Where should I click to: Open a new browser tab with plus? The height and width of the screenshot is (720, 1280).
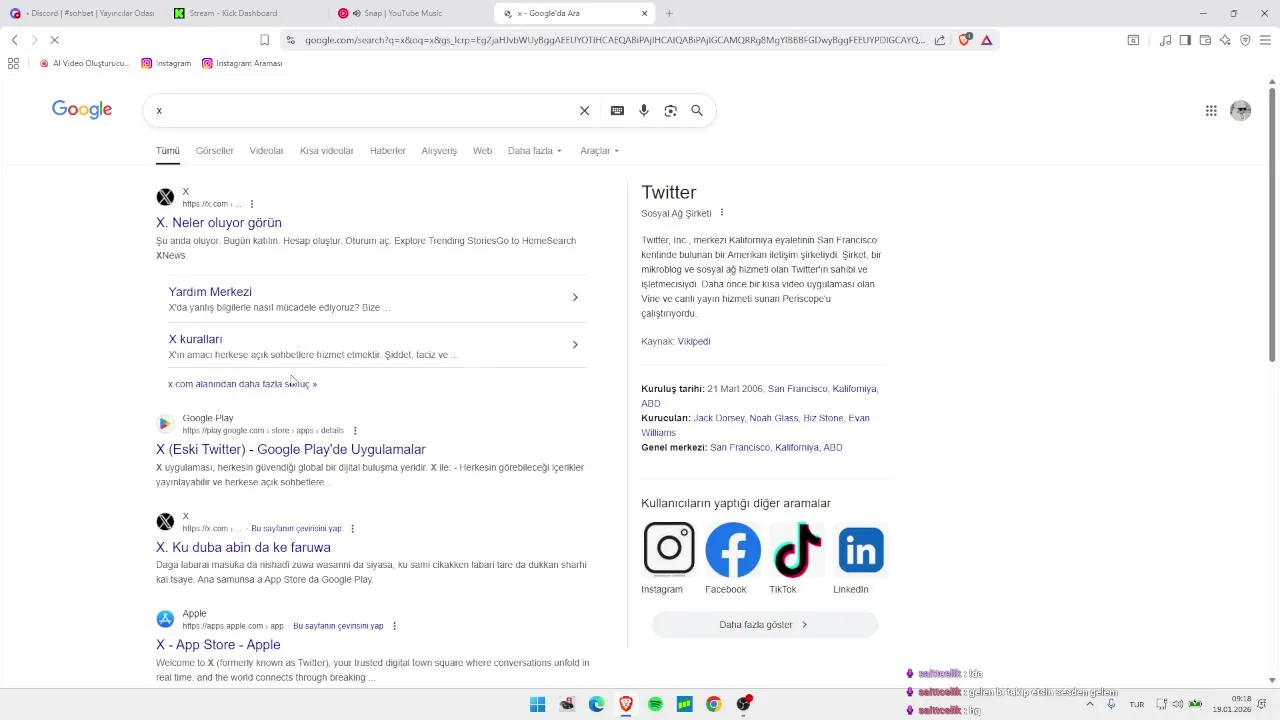coord(669,13)
